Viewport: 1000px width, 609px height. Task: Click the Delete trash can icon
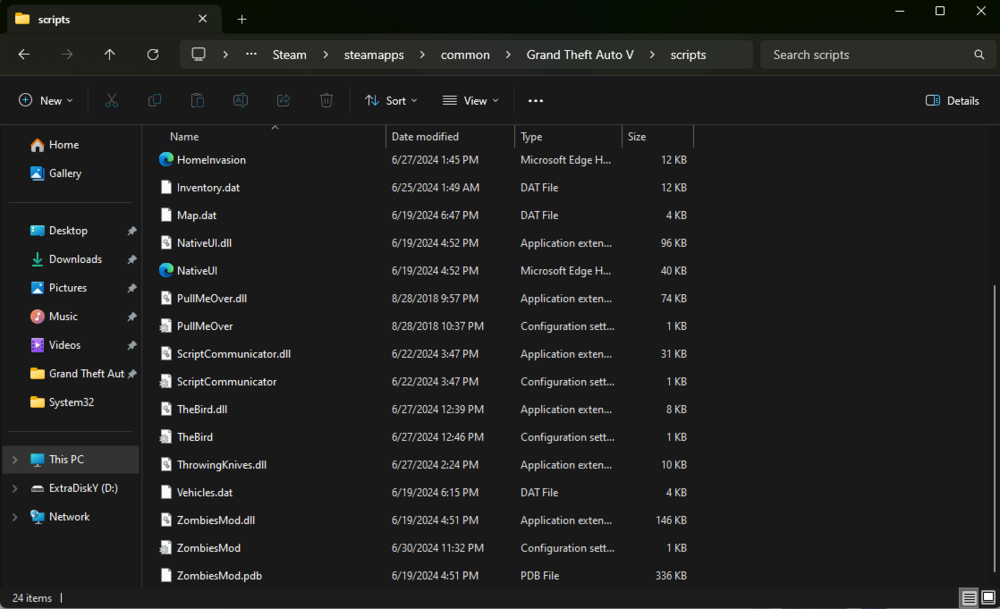pyautogui.click(x=326, y=101)
